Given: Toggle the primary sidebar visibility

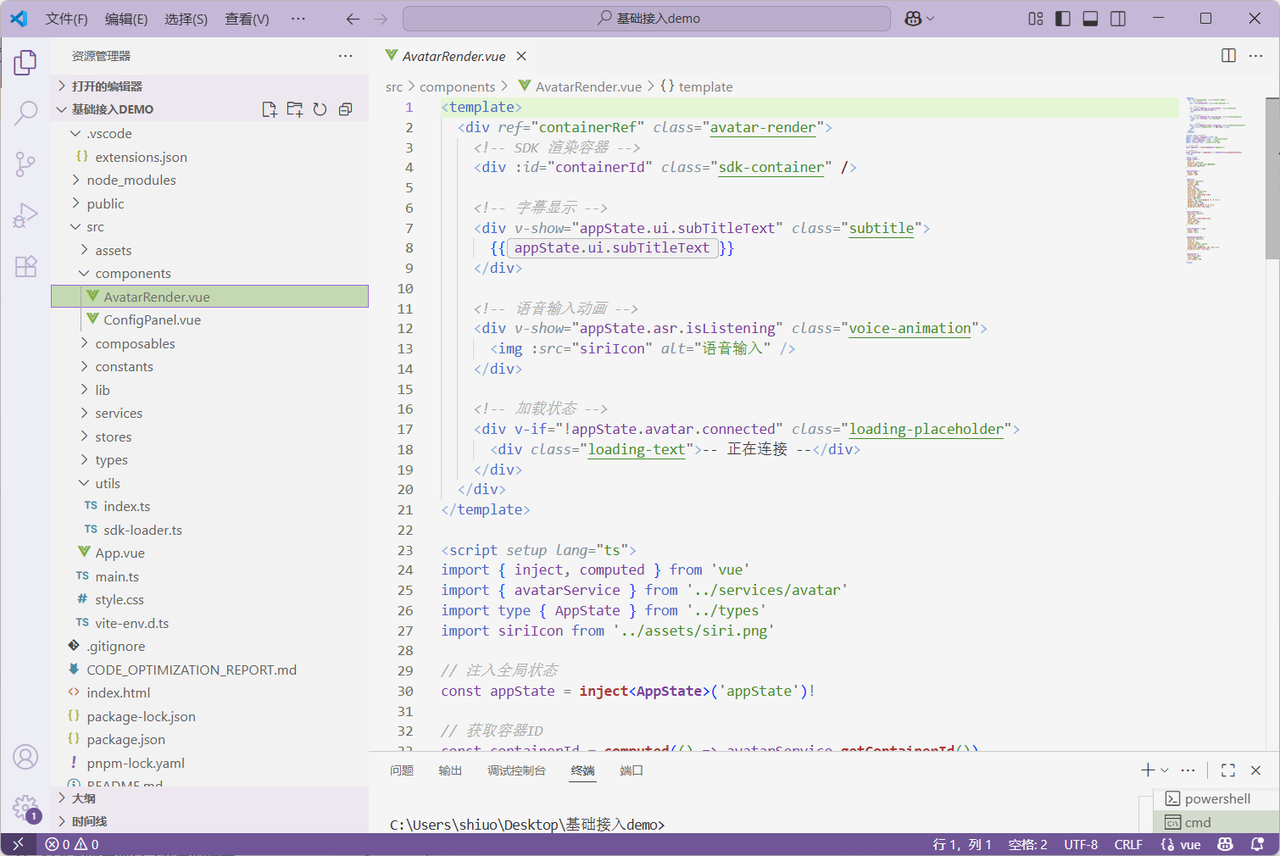Looking at the screenshot, I should [x=1063, y=19].
